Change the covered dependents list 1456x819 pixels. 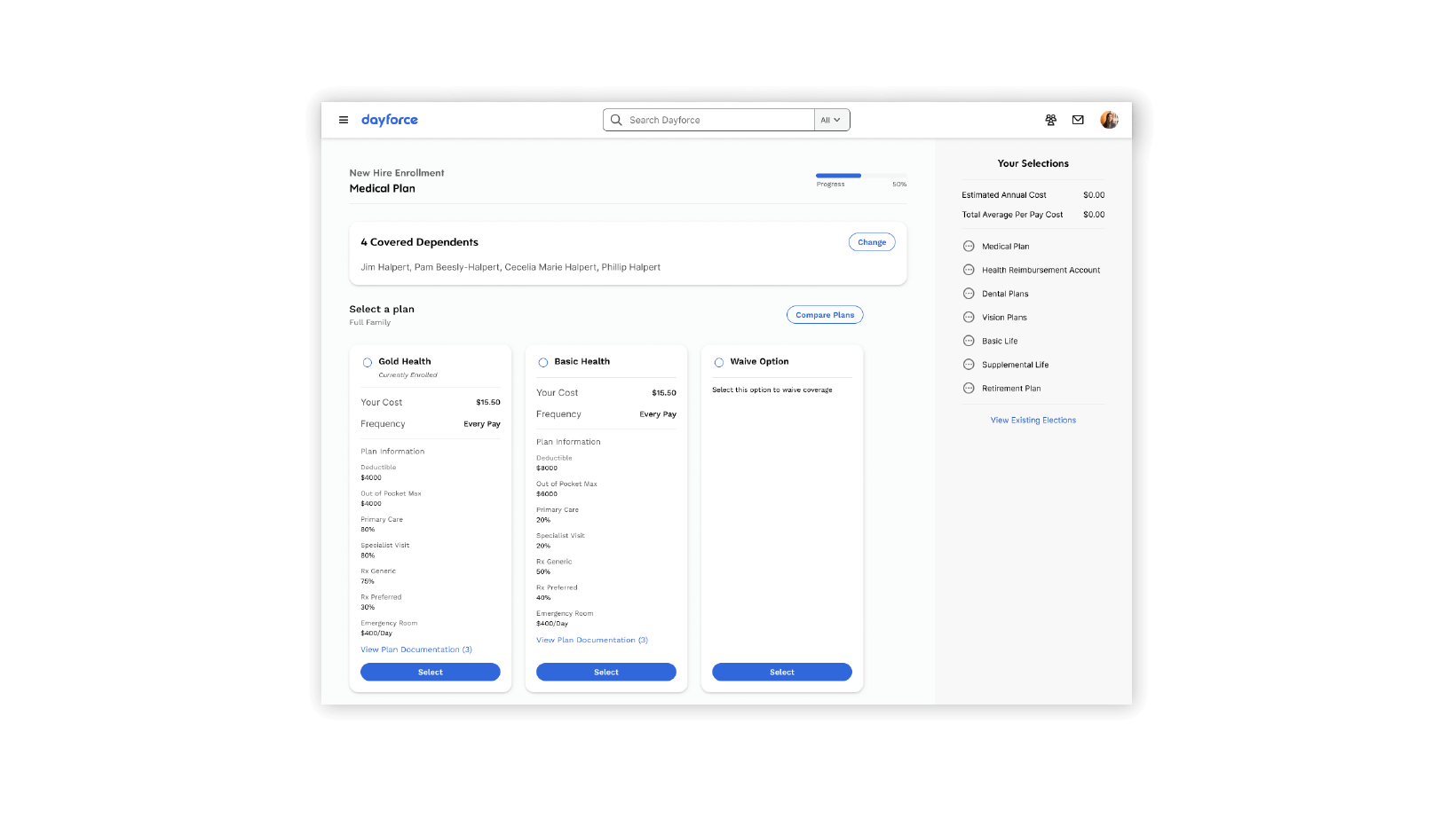[x=871, y=241]
